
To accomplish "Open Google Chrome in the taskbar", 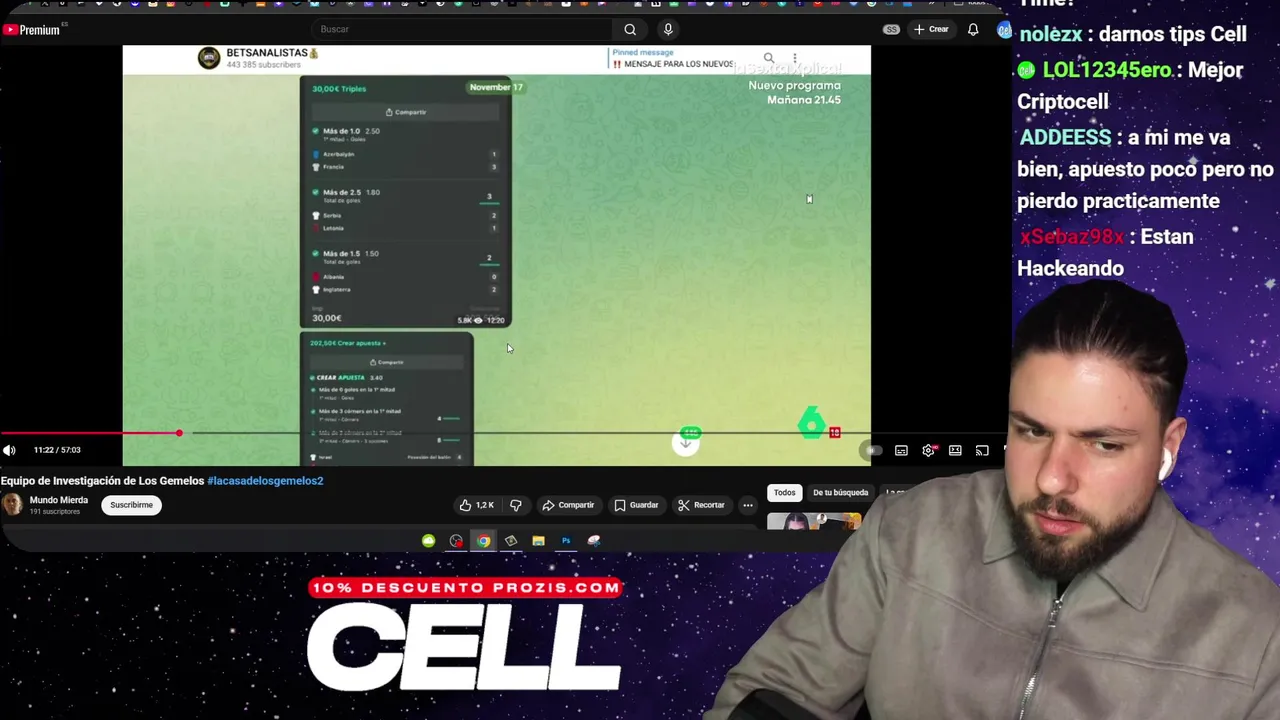I will (484, 541).
